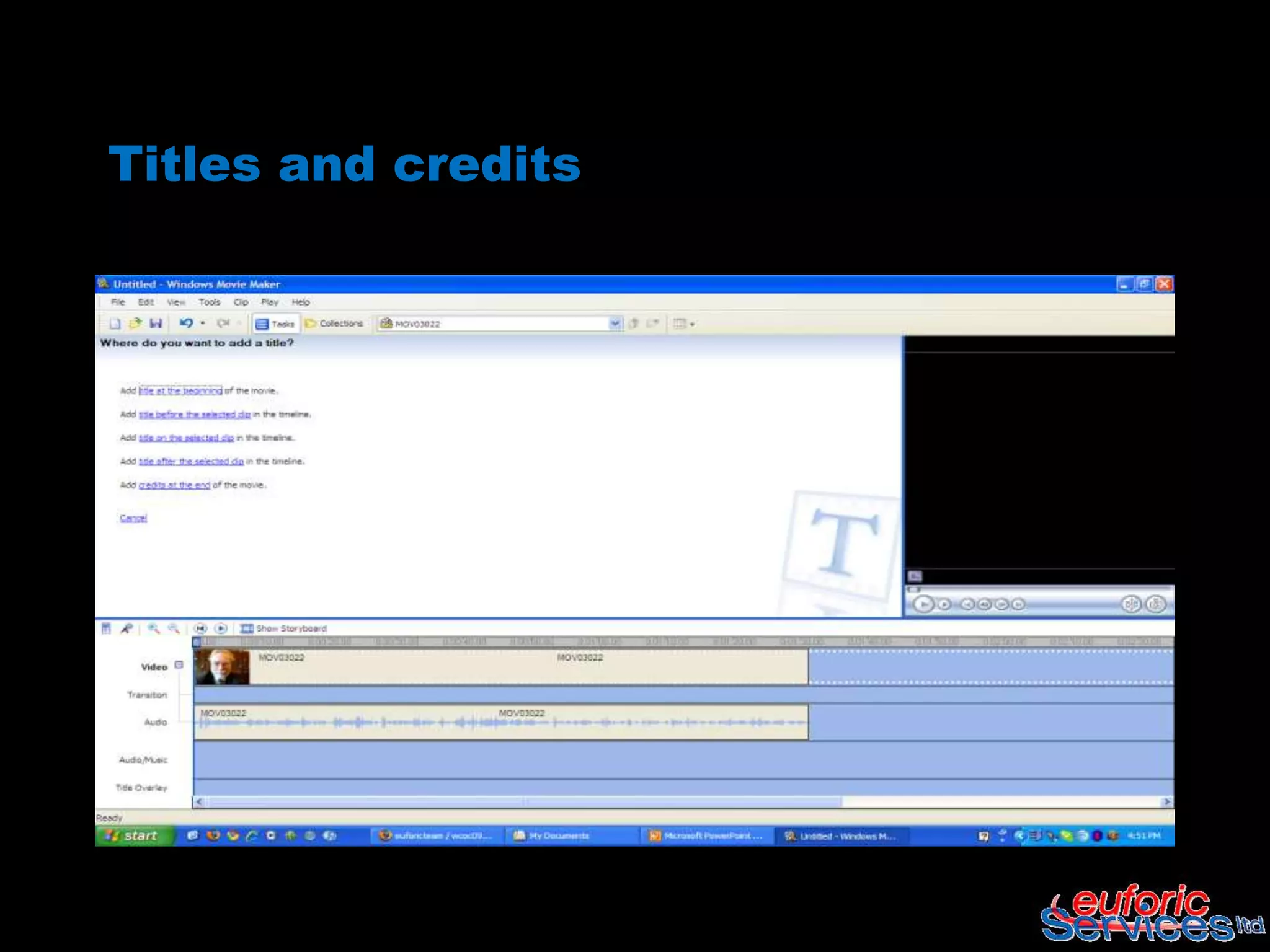Viewport: 1270px width, 952px height.
Task: Click 'title at the beginning' link
Action: point(180,390)
